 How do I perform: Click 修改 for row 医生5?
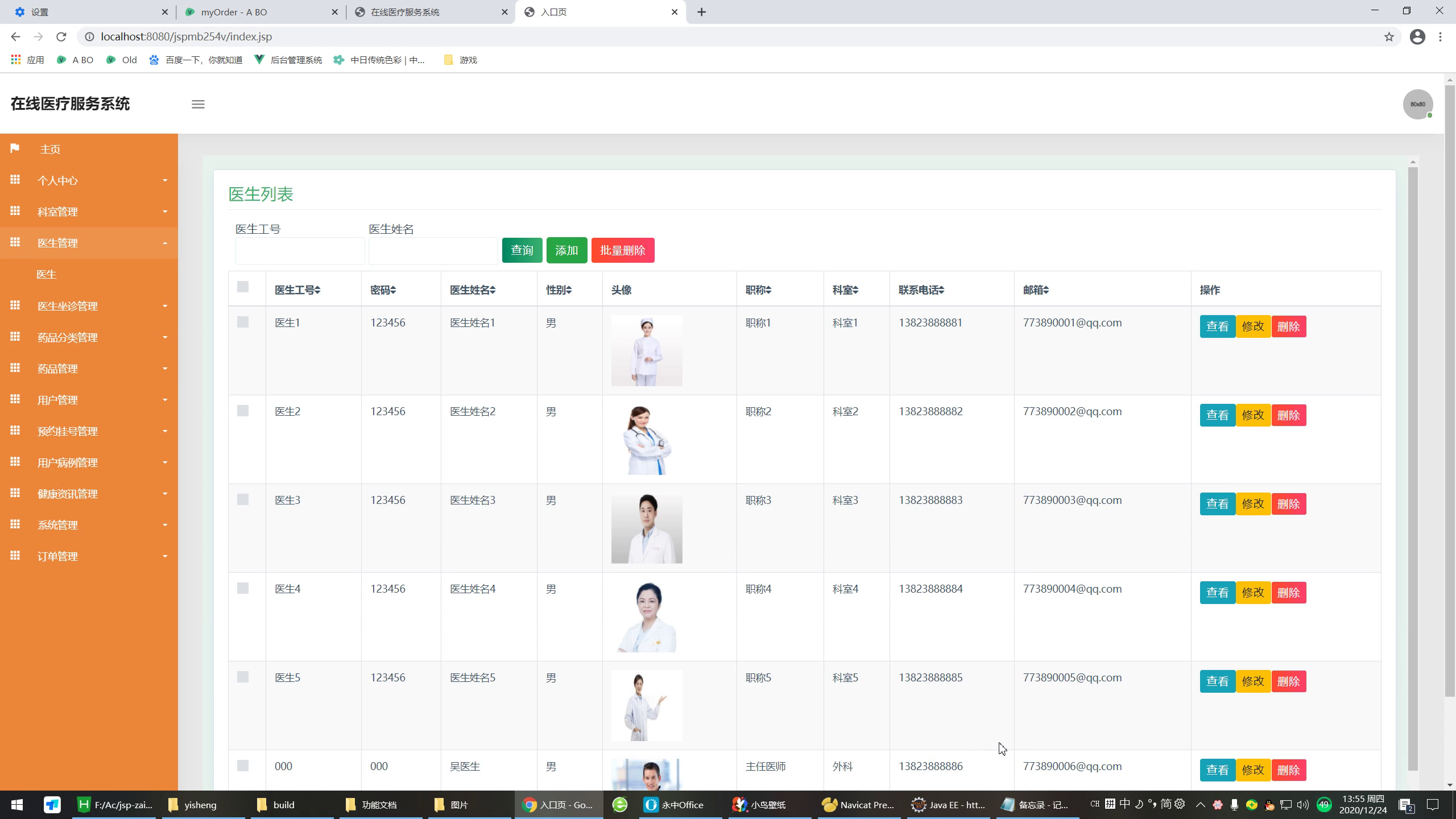pyautogui.click(x=1253, y=681)
